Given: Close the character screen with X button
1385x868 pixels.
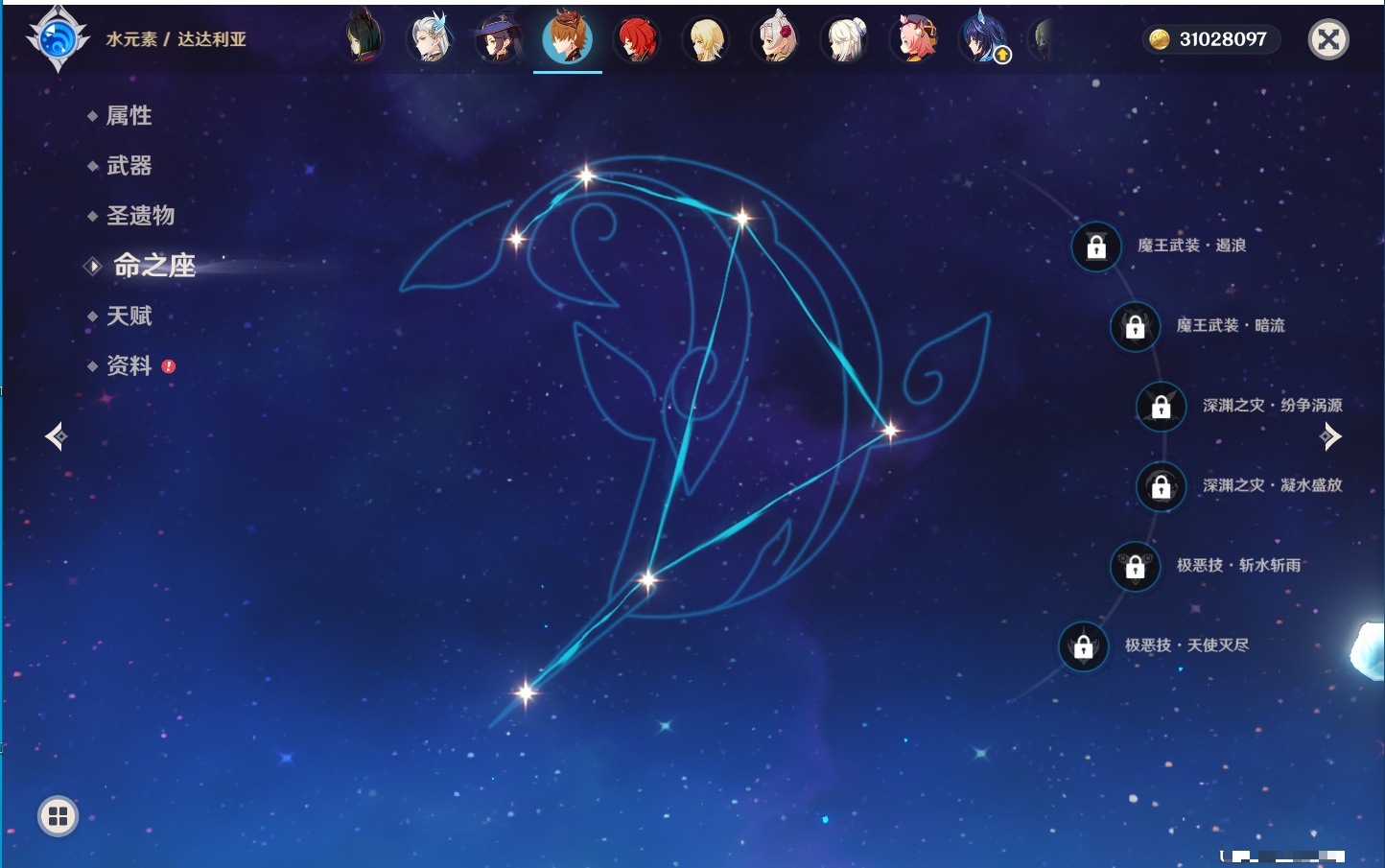Looking at the screenshot, I should [x=1328, y=39].
